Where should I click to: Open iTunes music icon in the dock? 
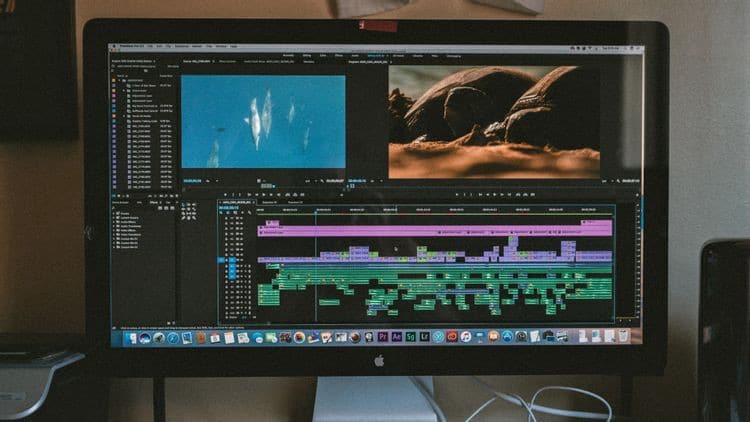465,337
